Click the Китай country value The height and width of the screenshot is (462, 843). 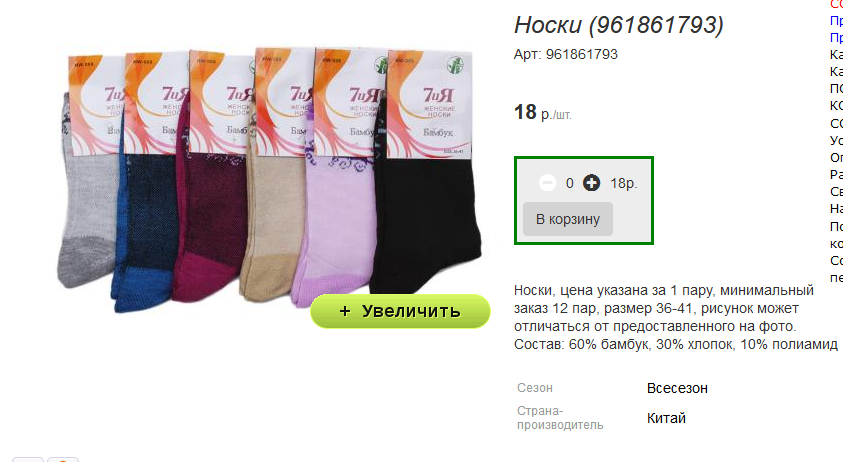(666, 418)
